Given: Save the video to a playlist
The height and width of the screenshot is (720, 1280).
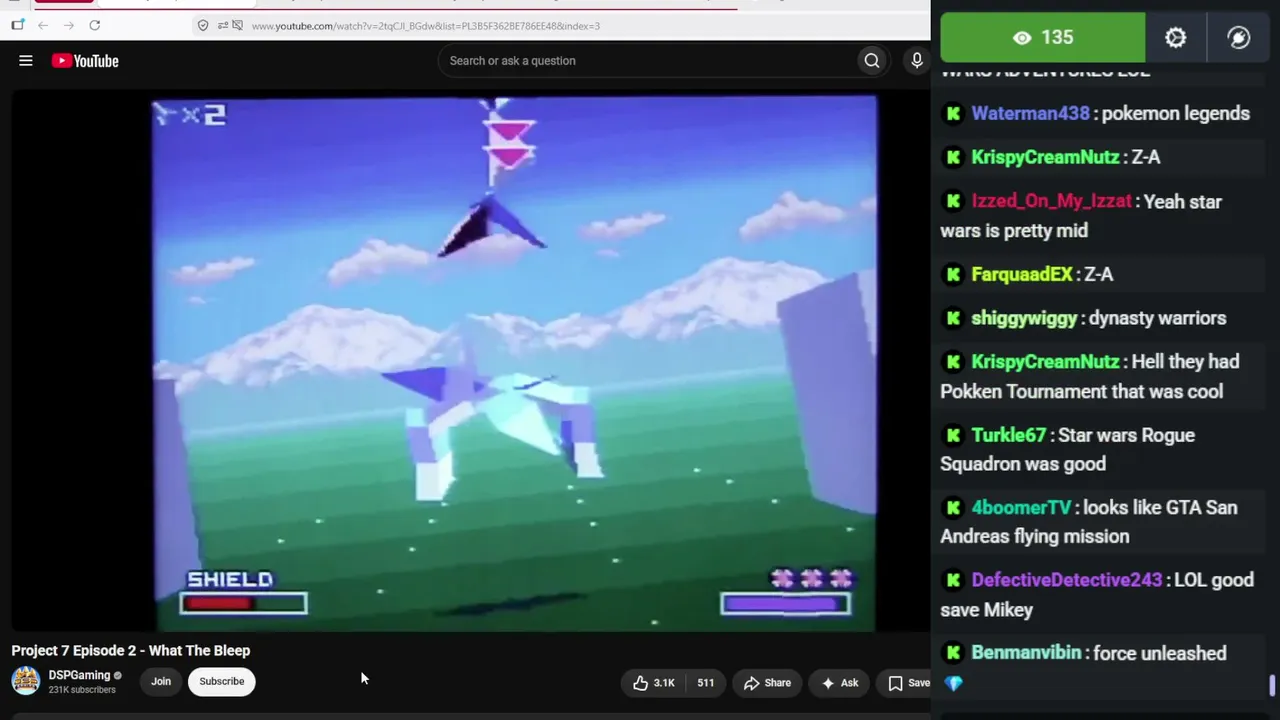Looking at the screenshot, I should [909, 683].
